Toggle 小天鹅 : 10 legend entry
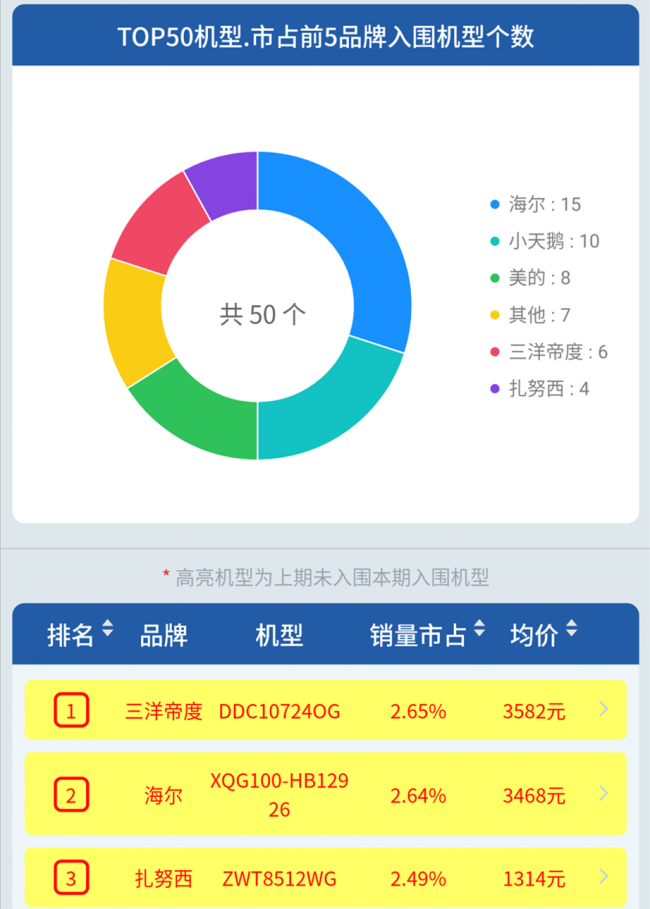The width and height of the screenshot is (650, 909). [544, 241]
